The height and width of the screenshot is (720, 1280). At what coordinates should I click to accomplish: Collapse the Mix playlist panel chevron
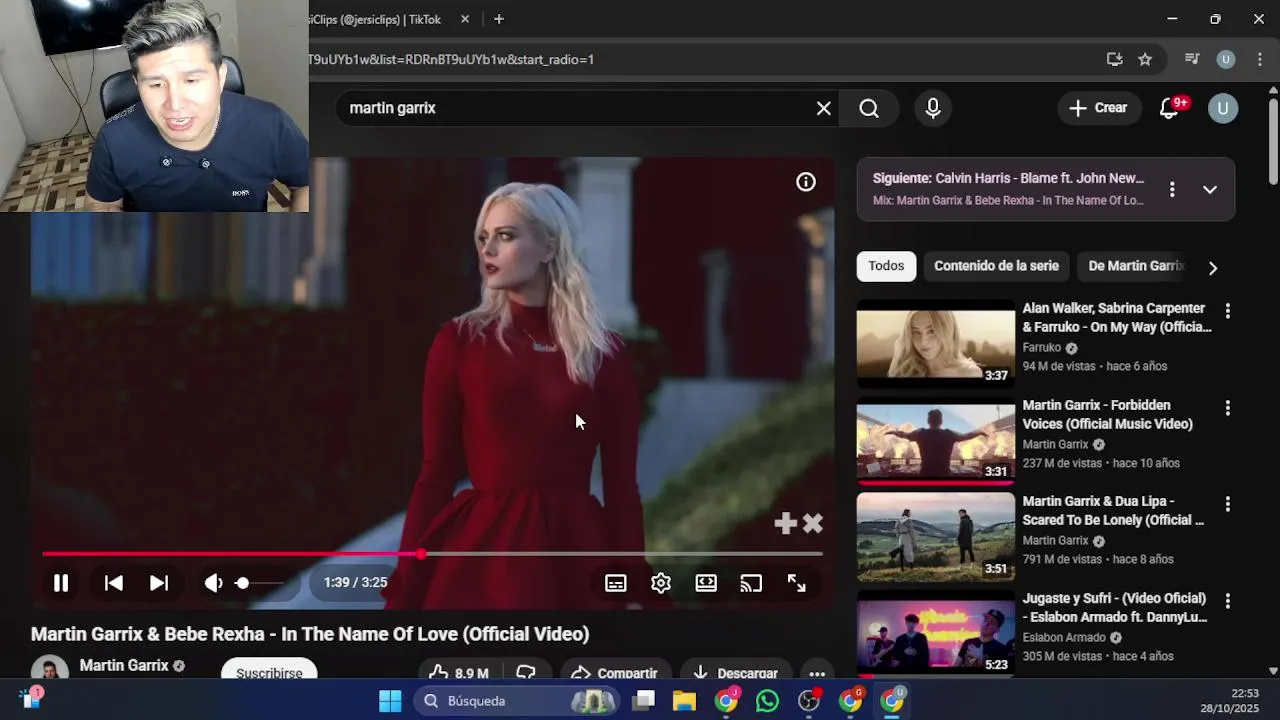[1210, 189]
